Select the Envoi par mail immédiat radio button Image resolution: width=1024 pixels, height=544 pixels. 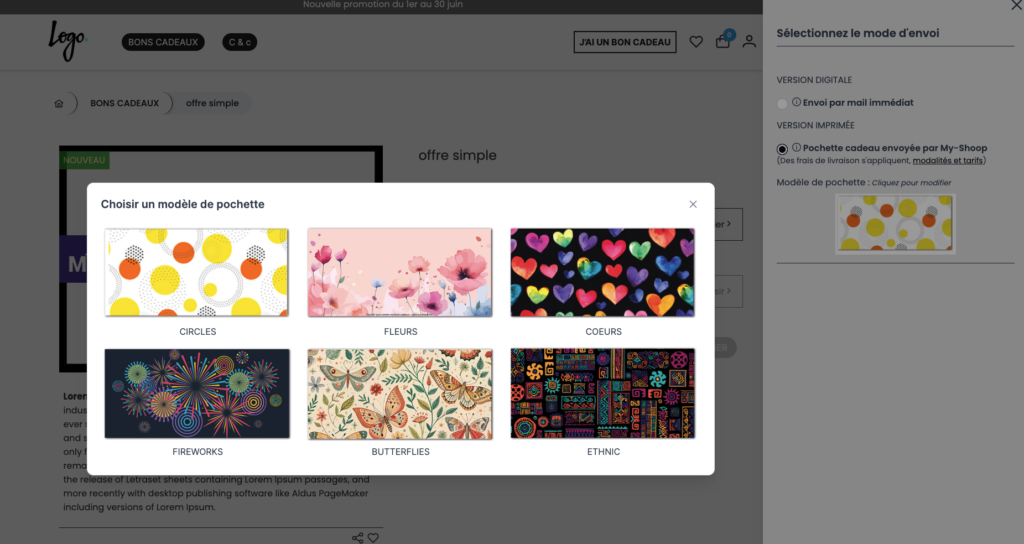782,103
